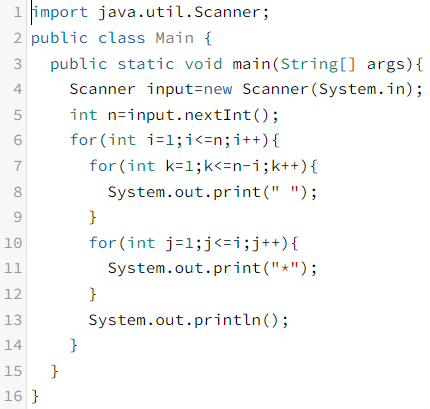
Task: Click line number 8 in the gutter
Action: point(18,192)
